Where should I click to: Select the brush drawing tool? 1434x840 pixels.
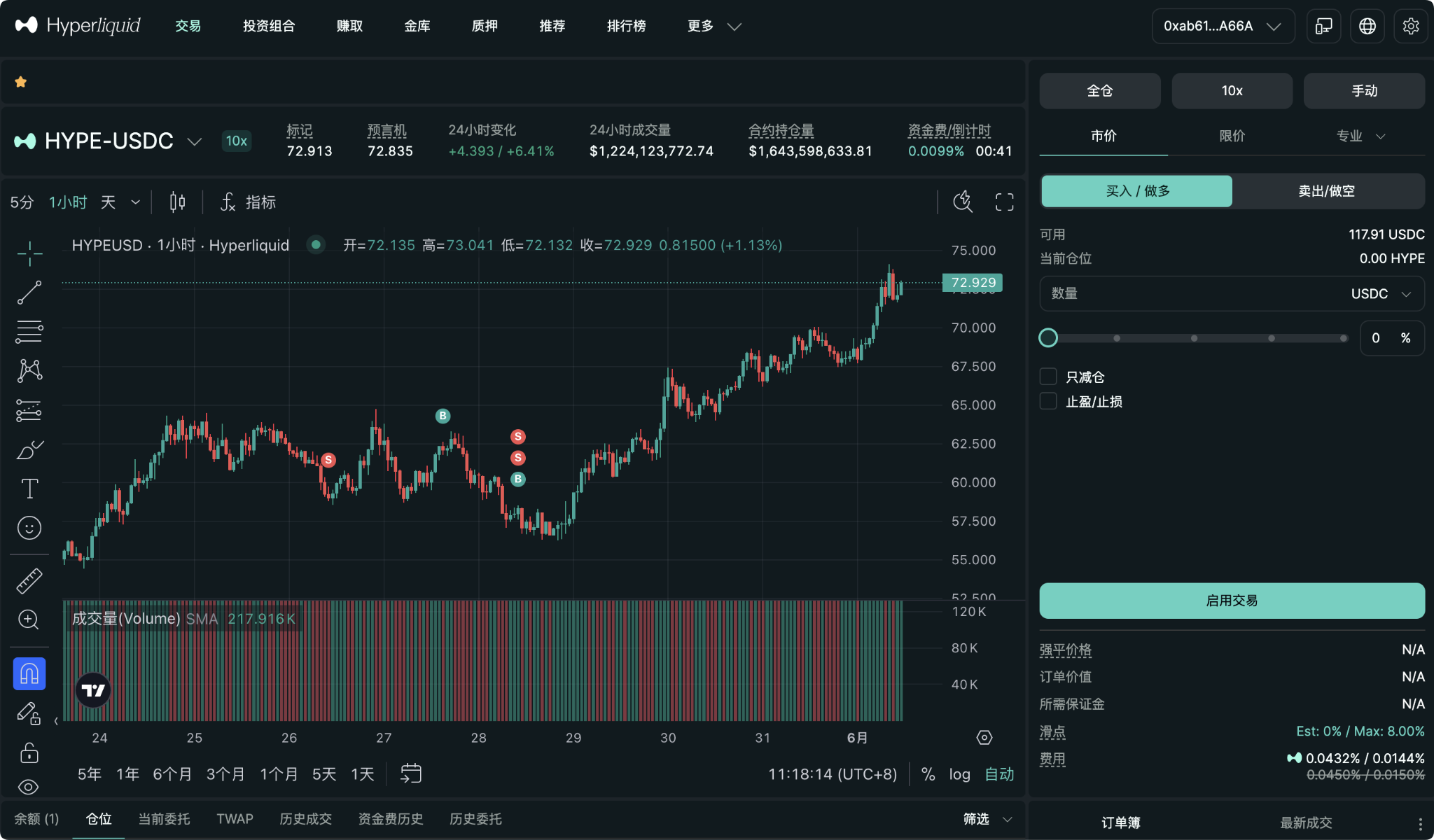click(29, 449)
